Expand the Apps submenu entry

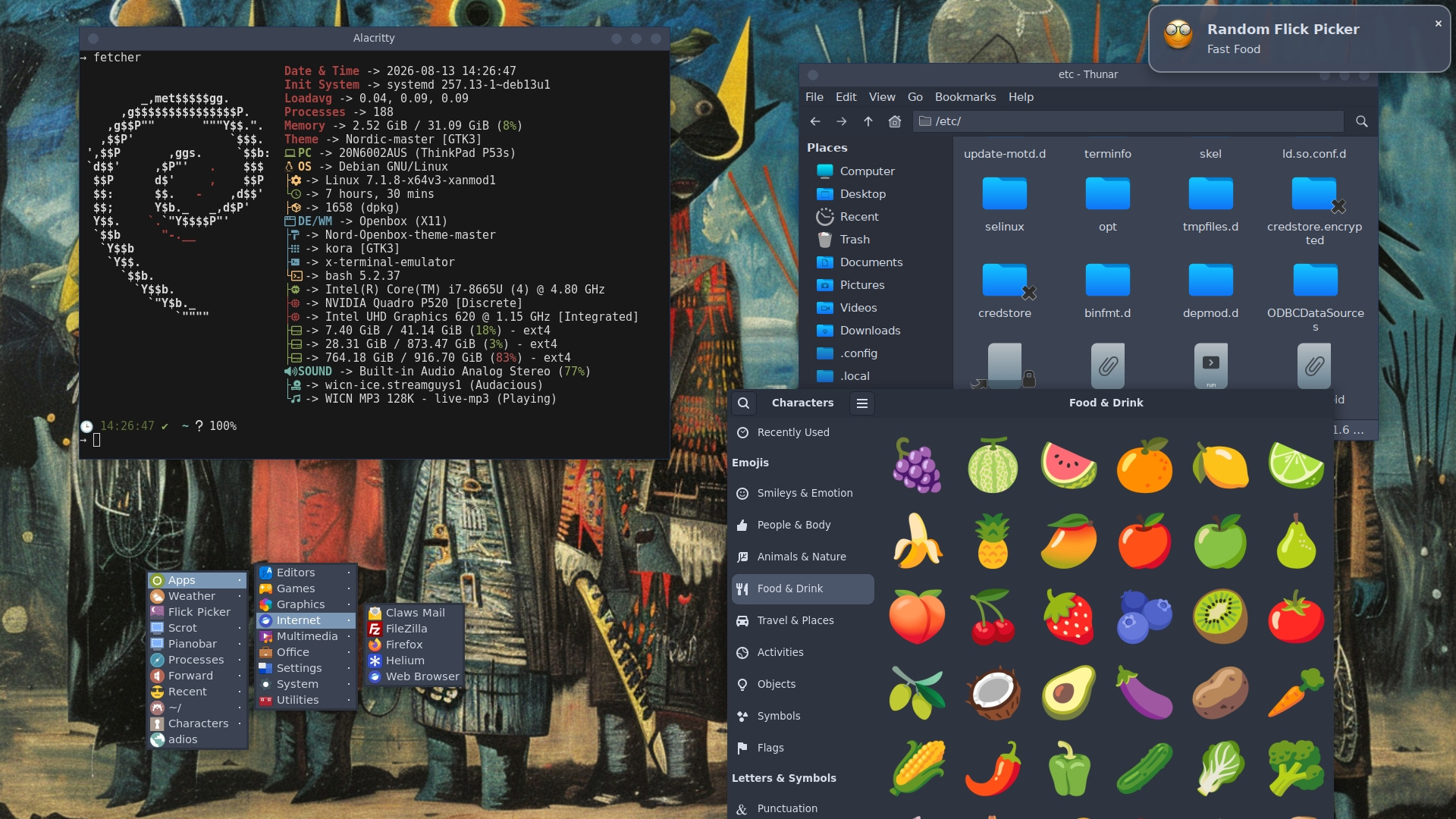pyautogui.click(x=197, y=580)
